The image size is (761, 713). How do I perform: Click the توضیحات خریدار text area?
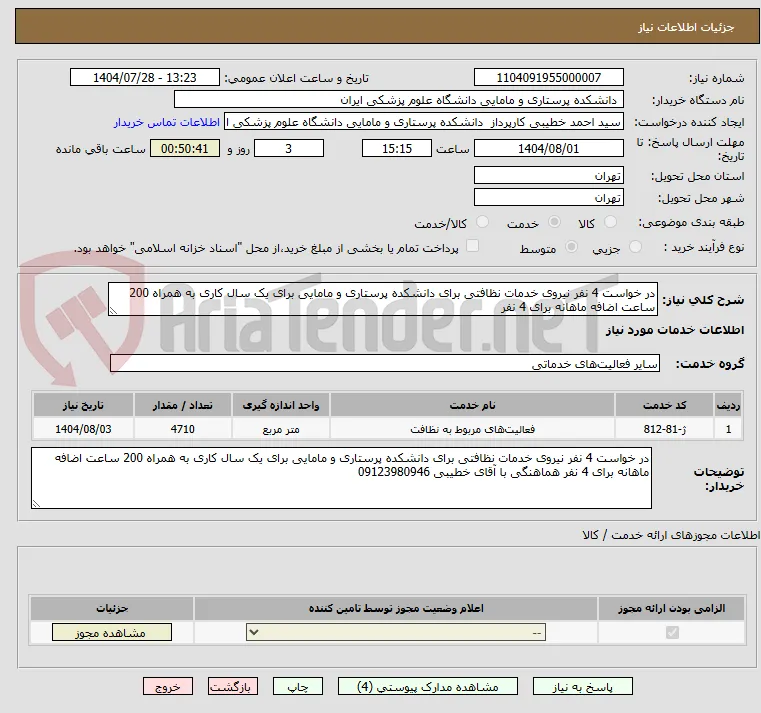pos(341,478)
